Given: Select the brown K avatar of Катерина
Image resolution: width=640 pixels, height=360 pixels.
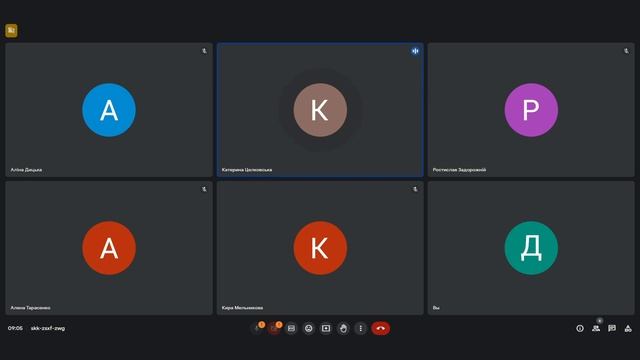Looking at the screenshot, I should tap(320, 110).
